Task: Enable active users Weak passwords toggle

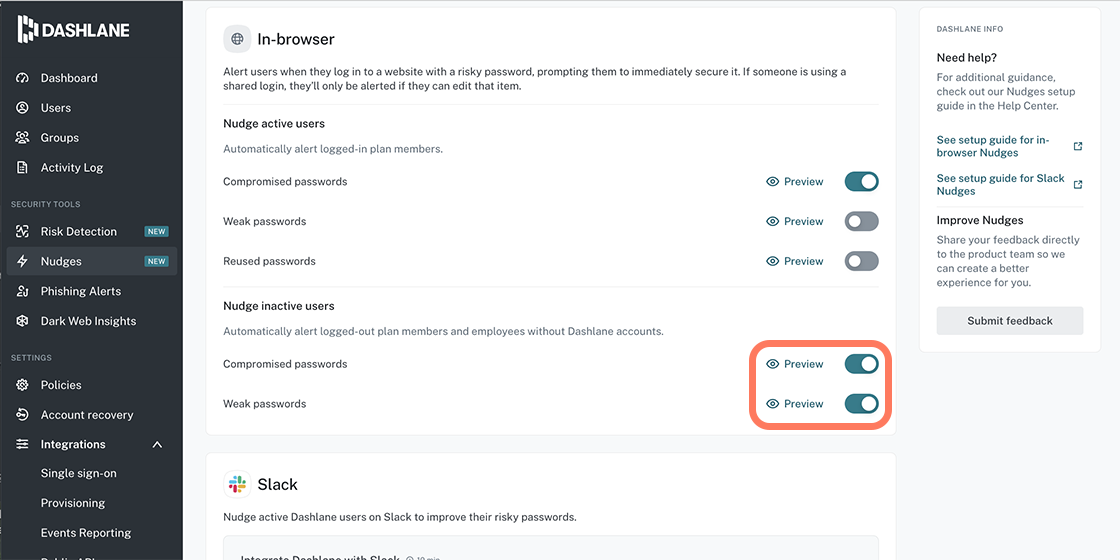Action: click(861, 221)
